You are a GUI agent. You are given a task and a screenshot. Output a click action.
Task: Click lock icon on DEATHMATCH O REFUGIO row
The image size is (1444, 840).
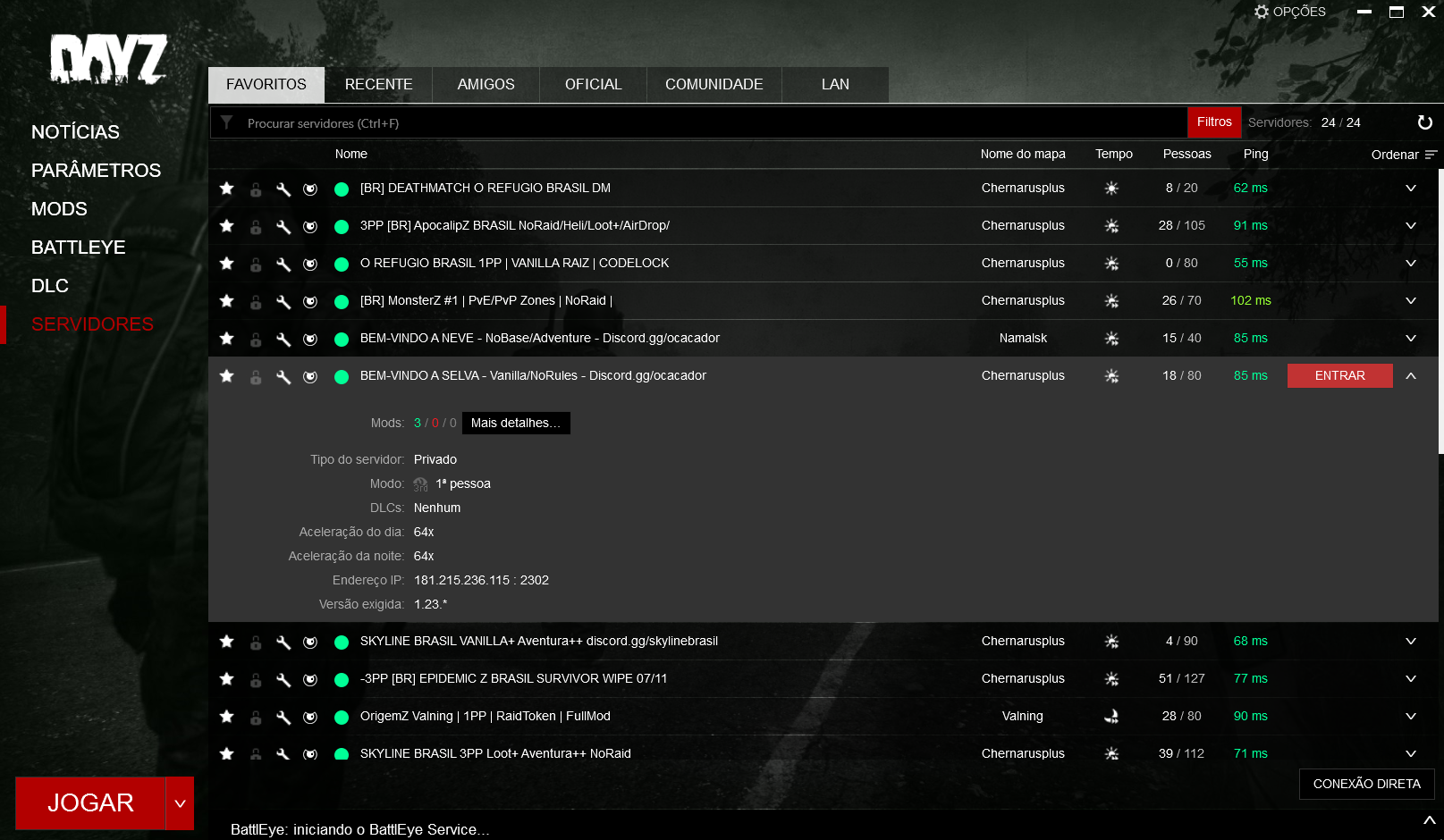click(x=256, y=189)
